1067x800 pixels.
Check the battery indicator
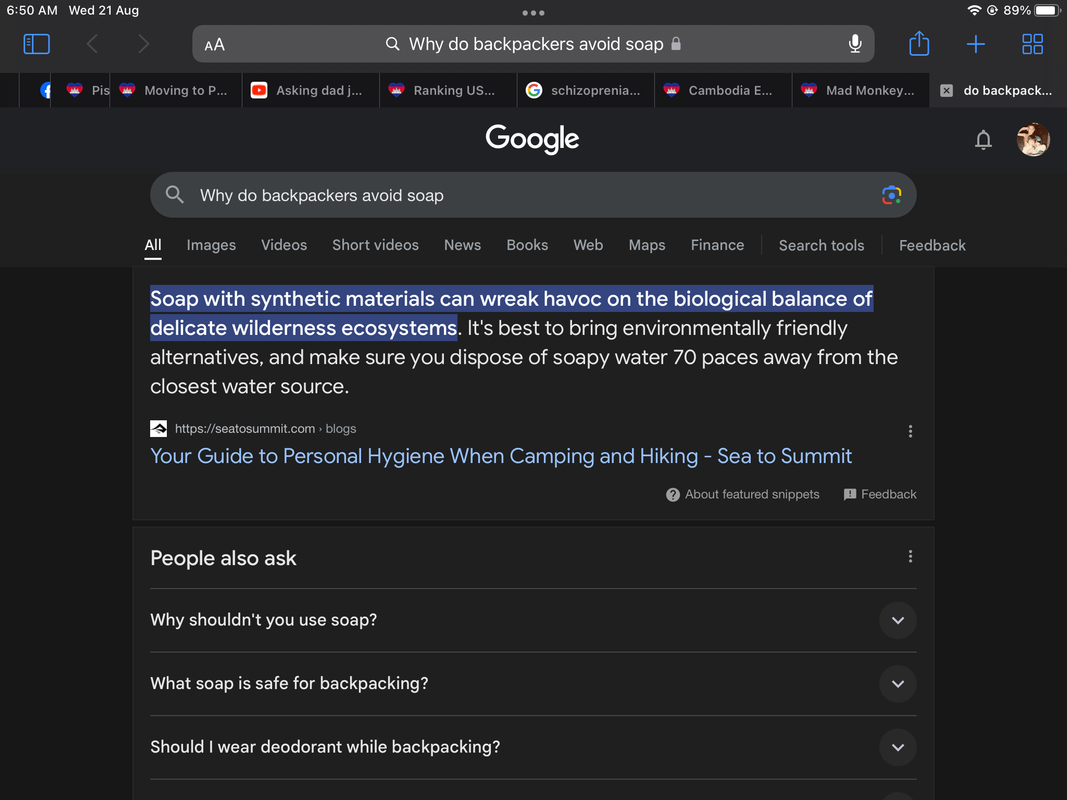pos(1047,10)
